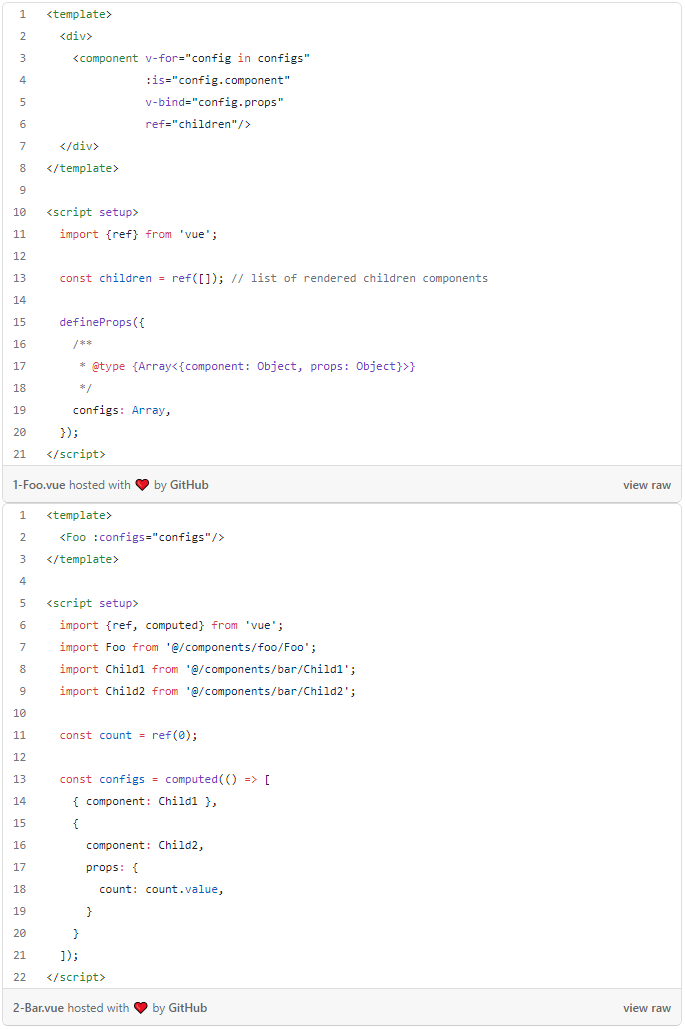The height and width of the screenshot is (1029, 685).
Task: Select line number 21 in 1-Foo.vue
Action: click(x=20, y=454)
